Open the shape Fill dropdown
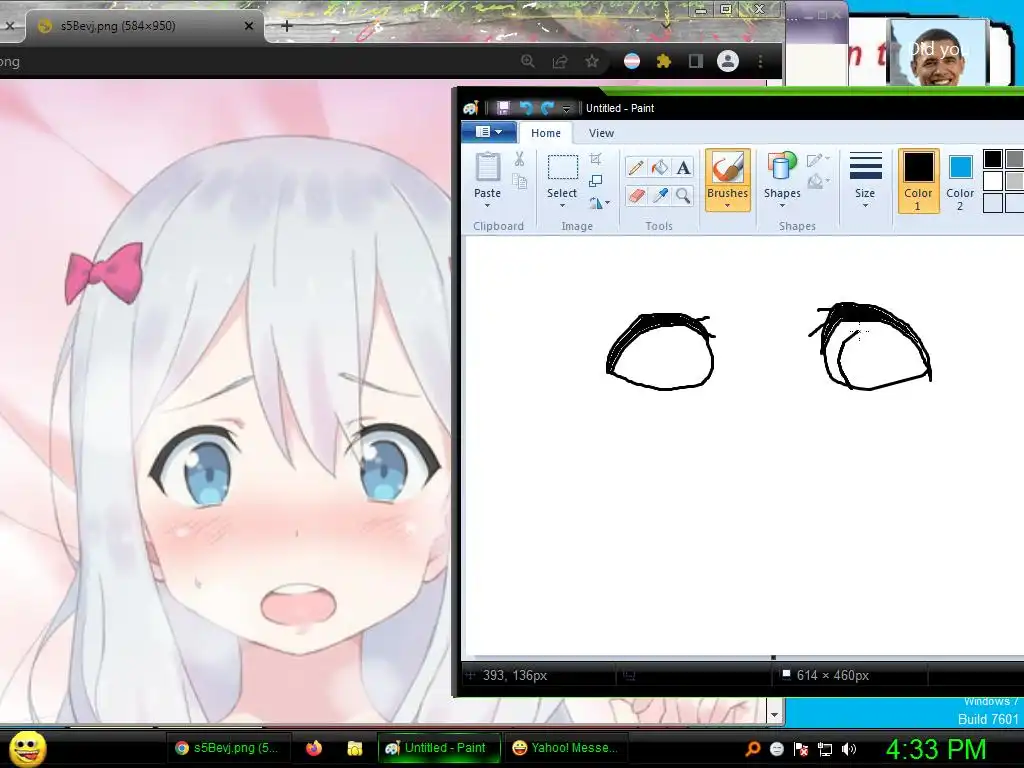 click(x=818, y=181)
